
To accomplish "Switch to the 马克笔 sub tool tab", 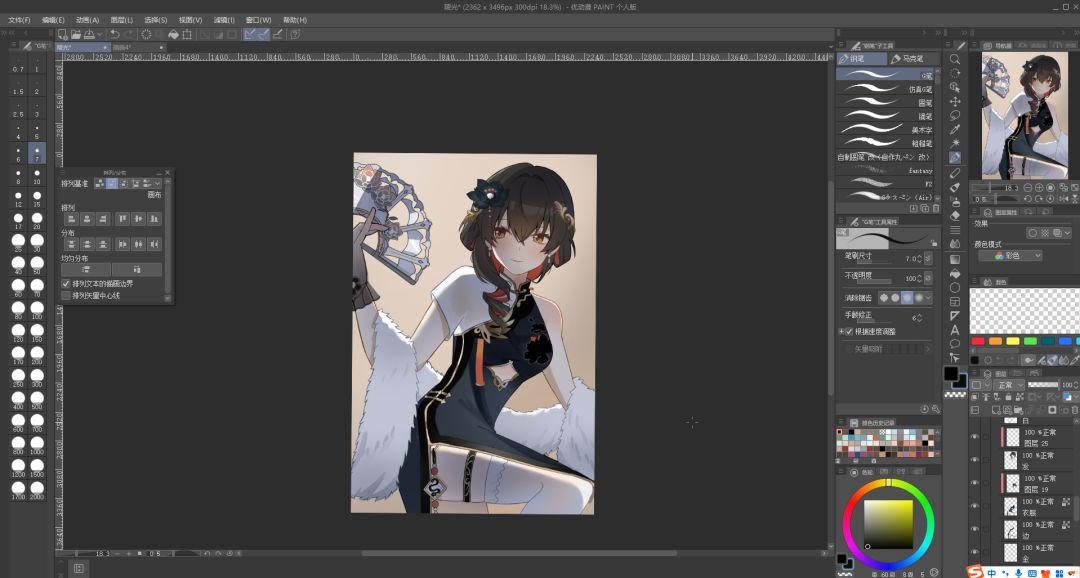I will (x=913, y=59).
